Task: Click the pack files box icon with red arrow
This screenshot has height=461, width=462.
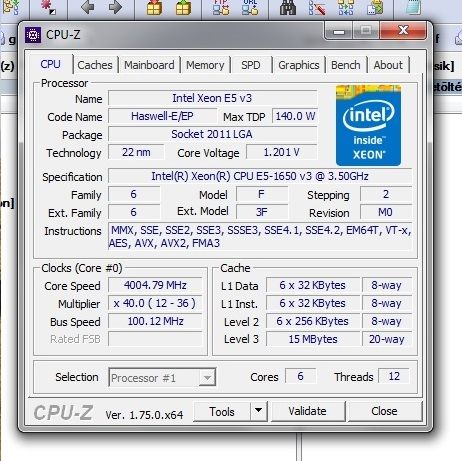Action: click(154, 8)
